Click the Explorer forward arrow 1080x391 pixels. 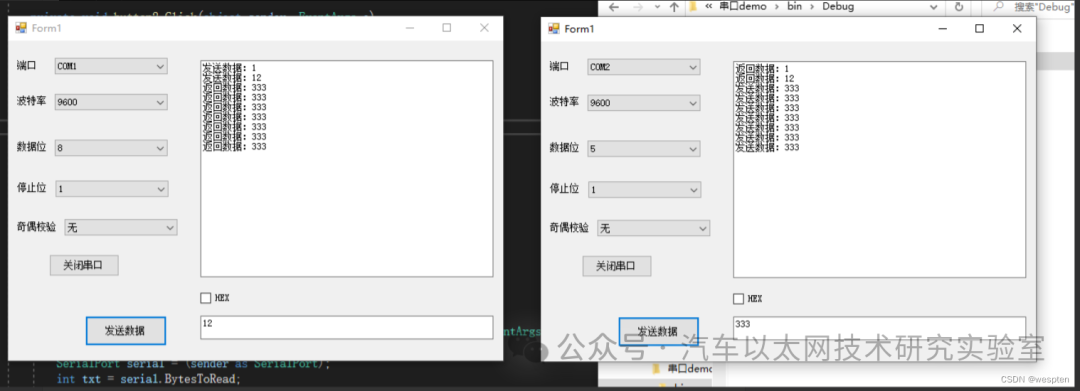pos(638,7)
